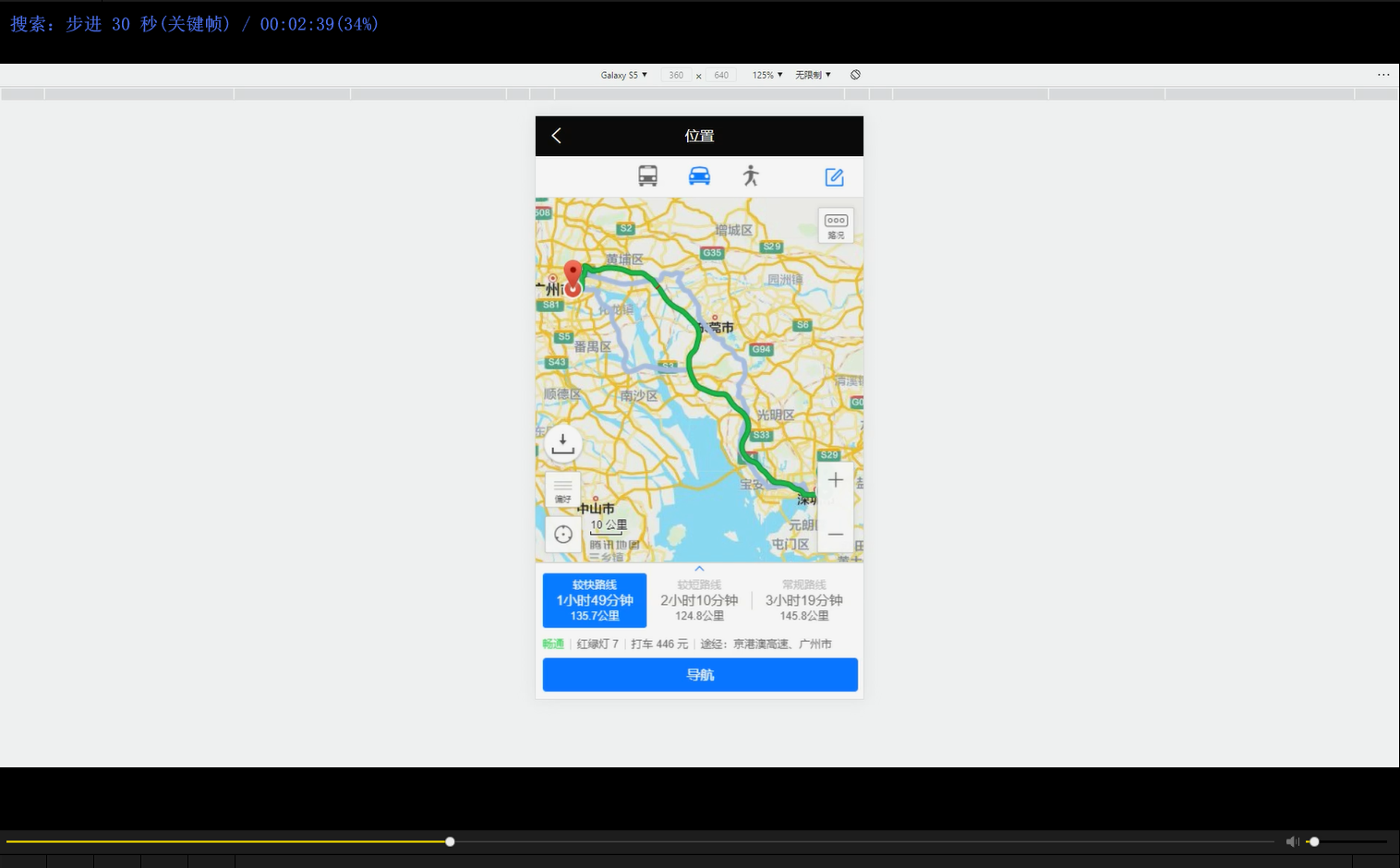The image size is (1400, 868).
Task: Go back using the header arrow
Action: point(556,136)
